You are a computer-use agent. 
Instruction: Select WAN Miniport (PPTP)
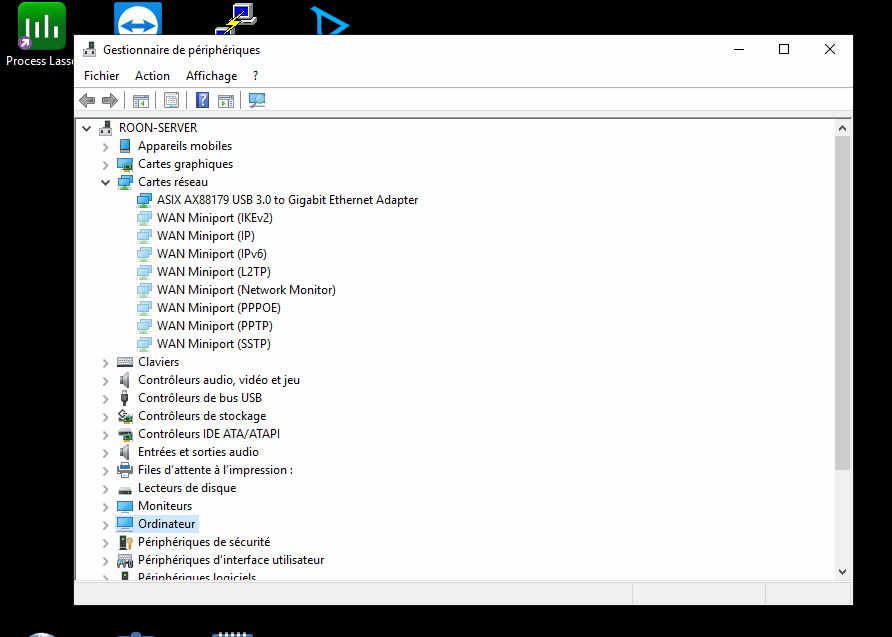point(214,326)
